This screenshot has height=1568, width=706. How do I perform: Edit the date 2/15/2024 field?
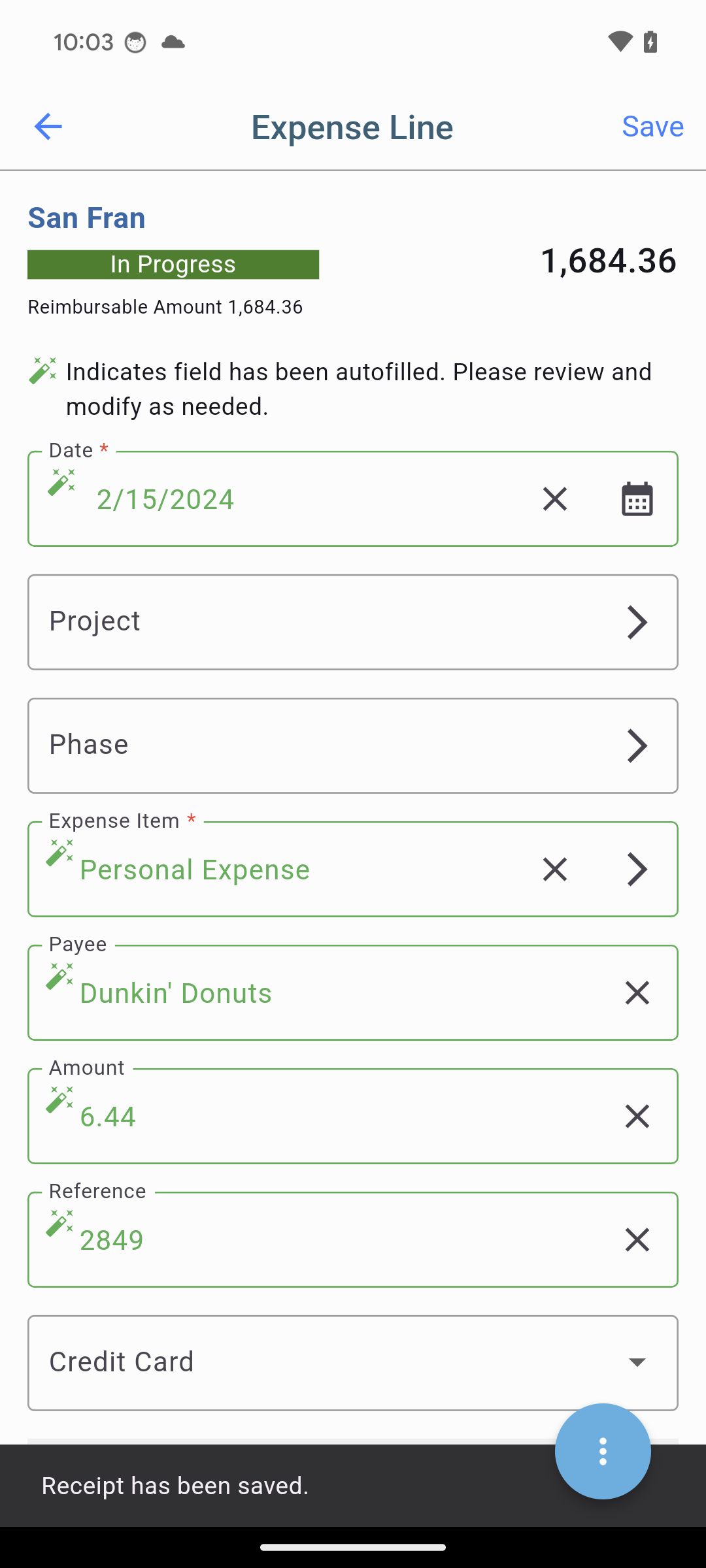click(294, 500)
